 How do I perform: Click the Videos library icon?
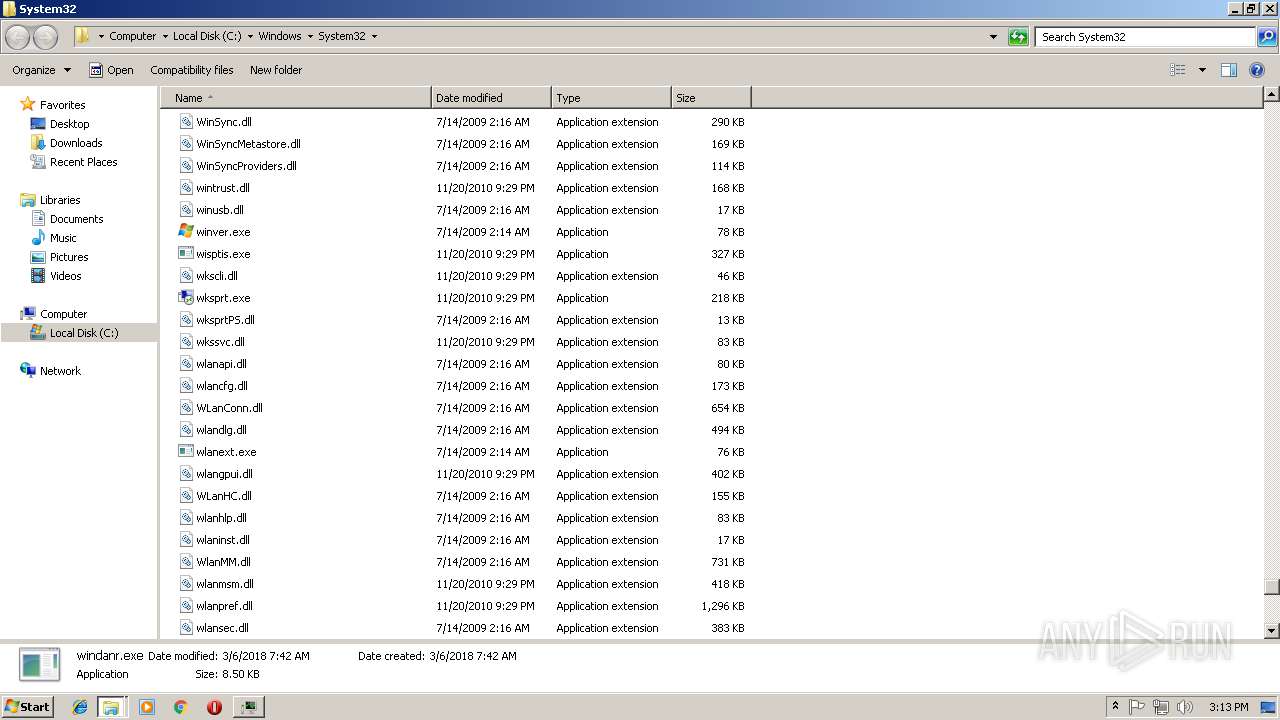coord(38,276)
